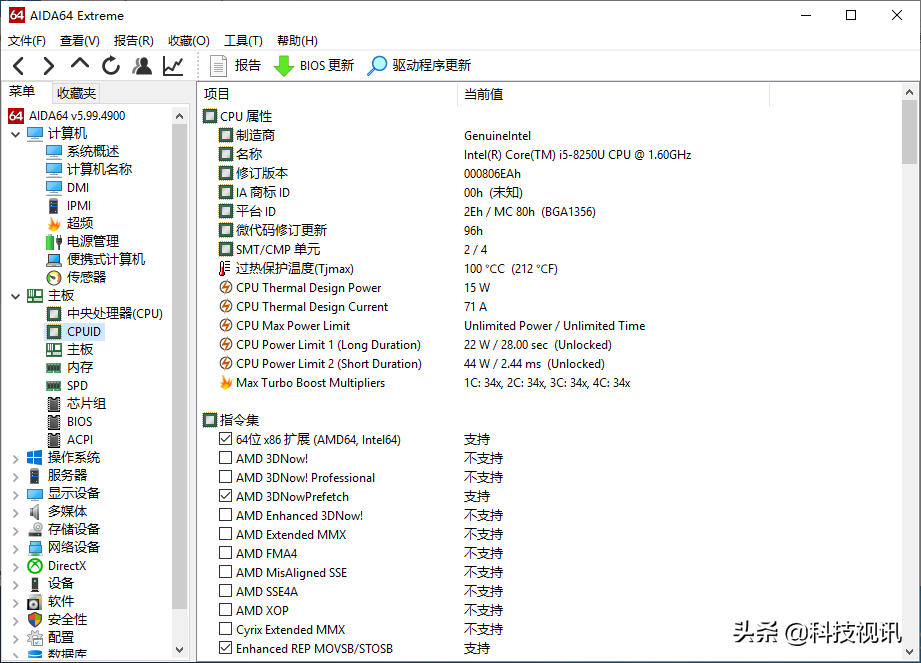Expand the 显示设备 tree node

(15, 494)
